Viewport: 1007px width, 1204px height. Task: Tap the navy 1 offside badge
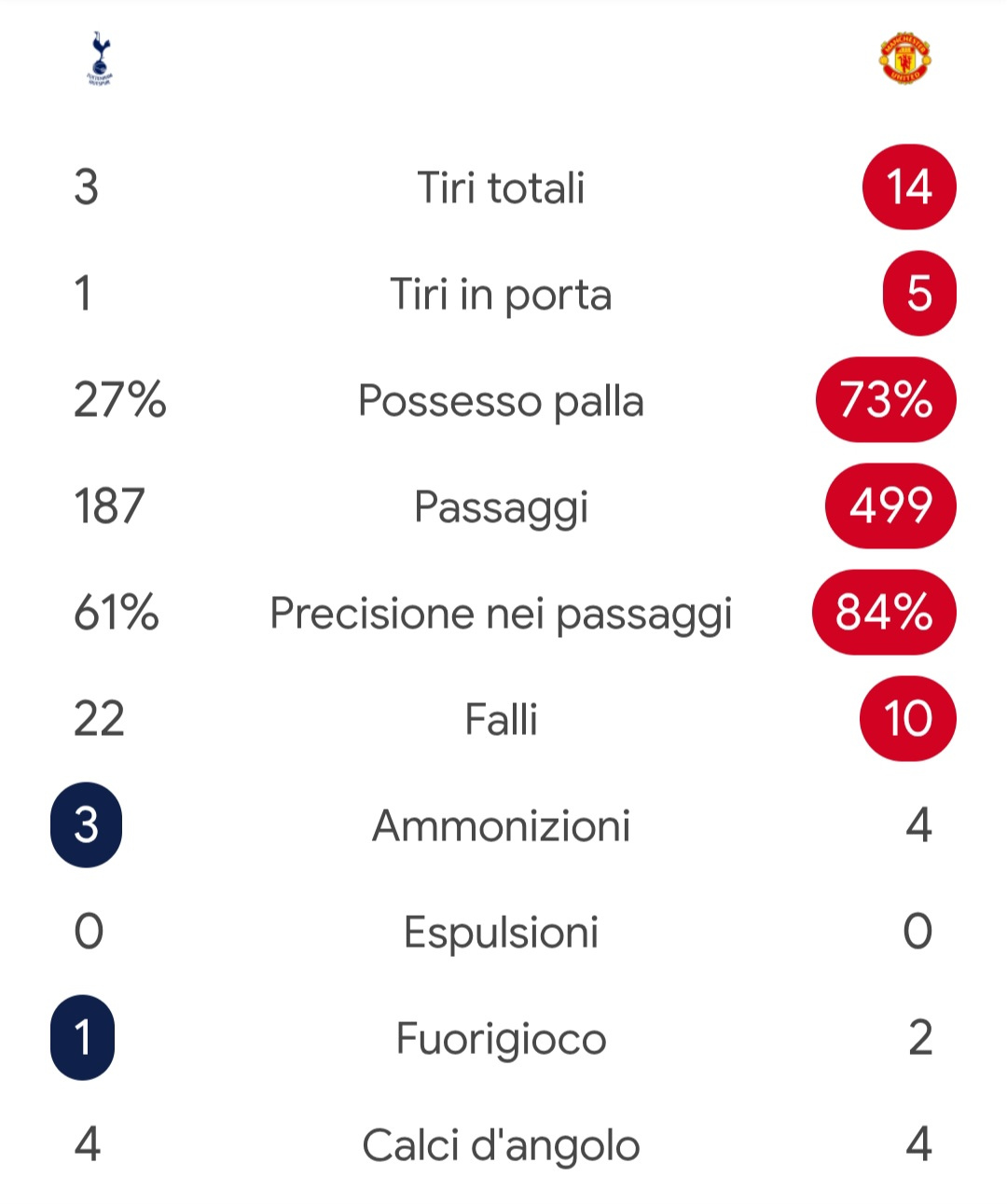pos(83,1037)
